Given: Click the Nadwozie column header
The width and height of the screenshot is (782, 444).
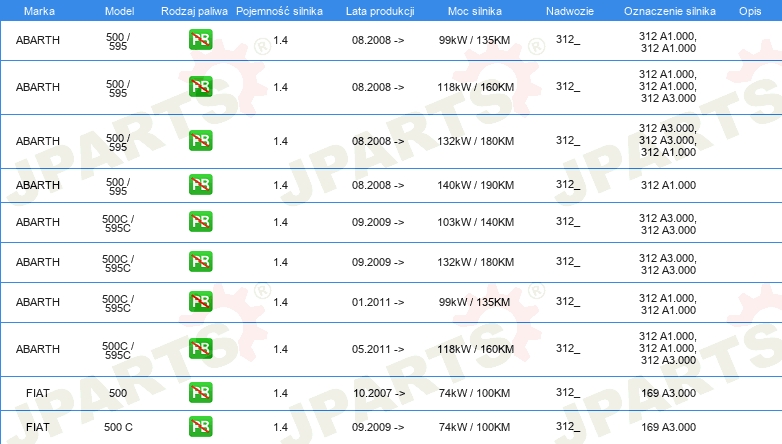Looking at the screenshot, I should pos(570,11).
